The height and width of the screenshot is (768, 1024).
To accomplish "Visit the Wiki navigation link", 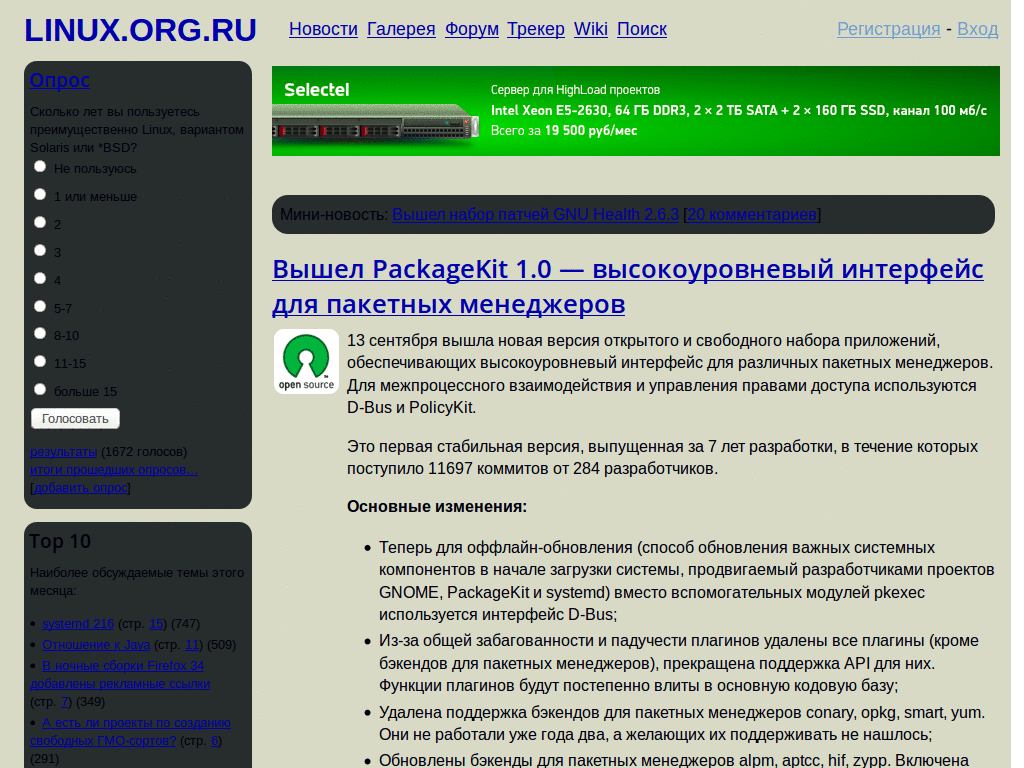I will click(x=590, y=29).
